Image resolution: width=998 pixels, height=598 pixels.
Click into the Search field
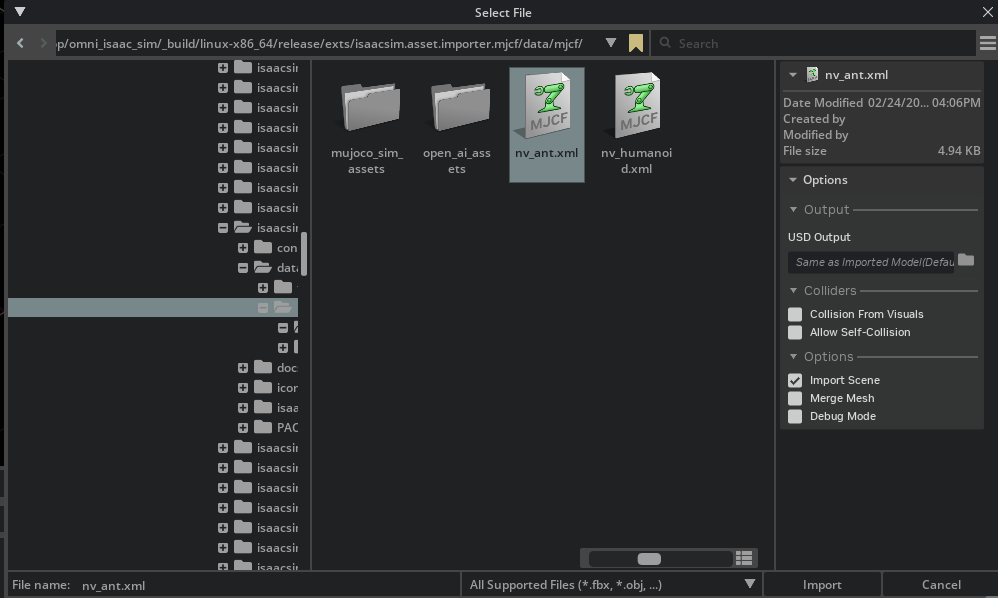[x=813, y=43]
